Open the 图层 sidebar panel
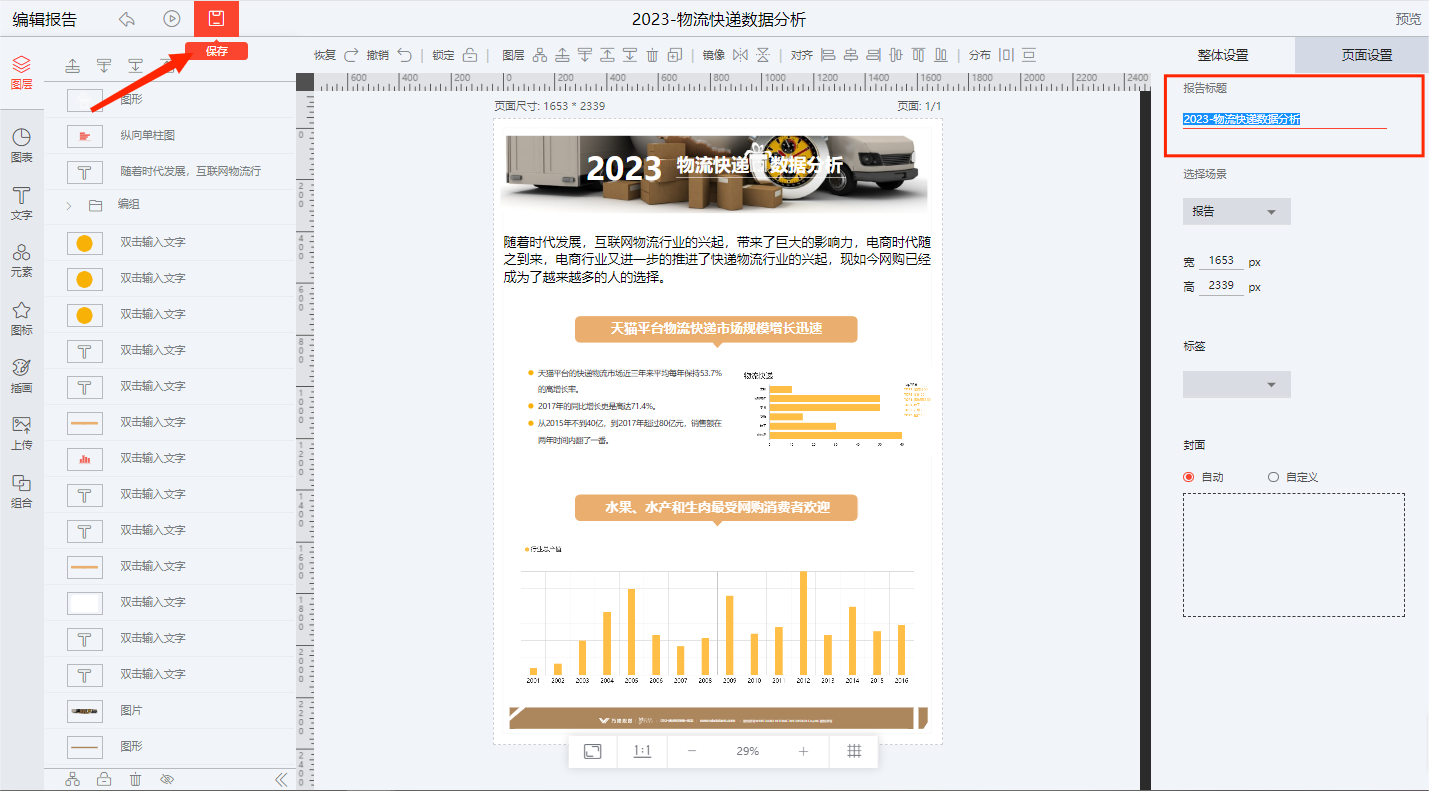 21,73
